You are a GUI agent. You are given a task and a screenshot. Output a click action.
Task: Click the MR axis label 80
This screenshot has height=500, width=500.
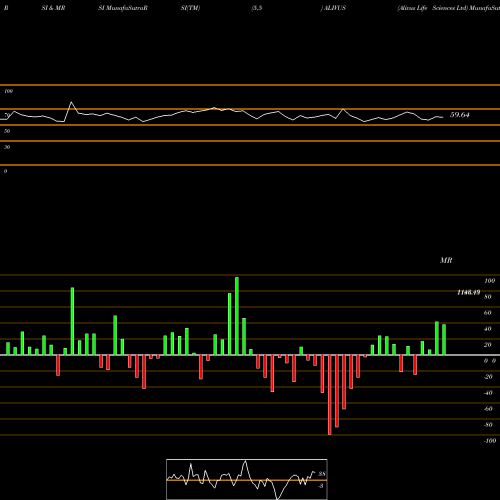coord(488,297)
